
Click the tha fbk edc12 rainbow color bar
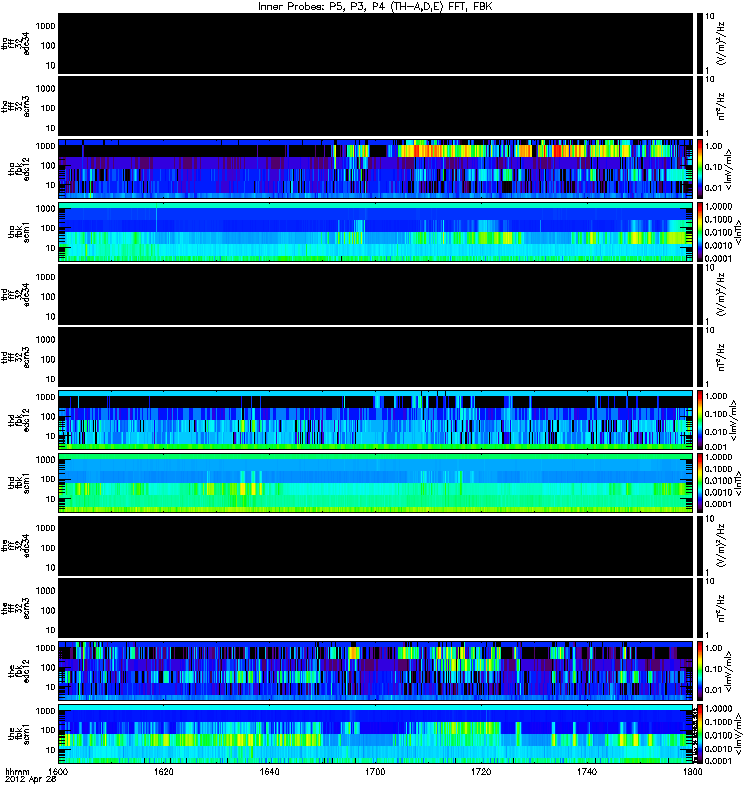click(x=700, y=170)
